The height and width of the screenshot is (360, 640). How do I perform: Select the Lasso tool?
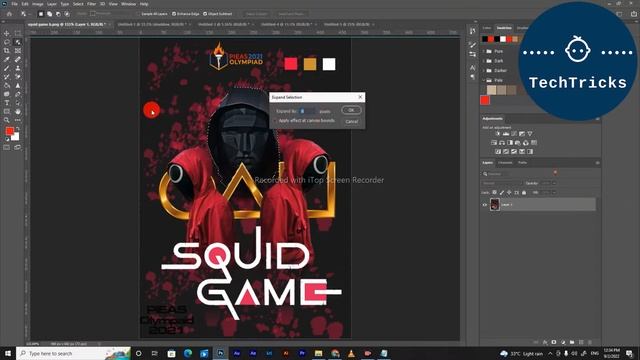[7, 42]
